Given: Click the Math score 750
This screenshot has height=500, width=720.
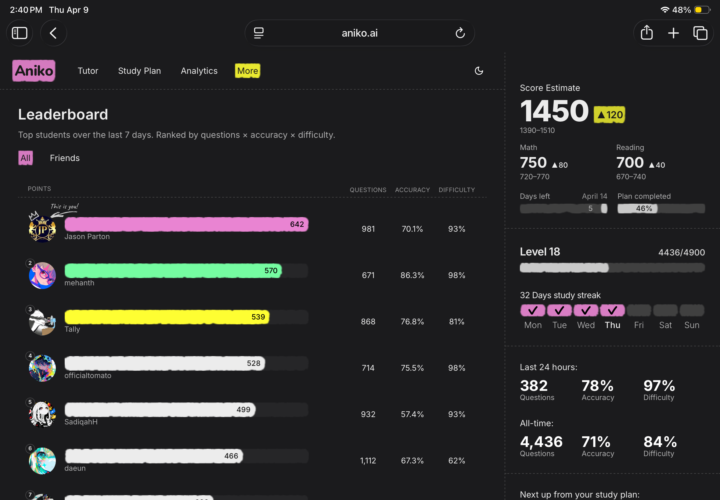Looking at the screenshot, I should tap(533, 163).
